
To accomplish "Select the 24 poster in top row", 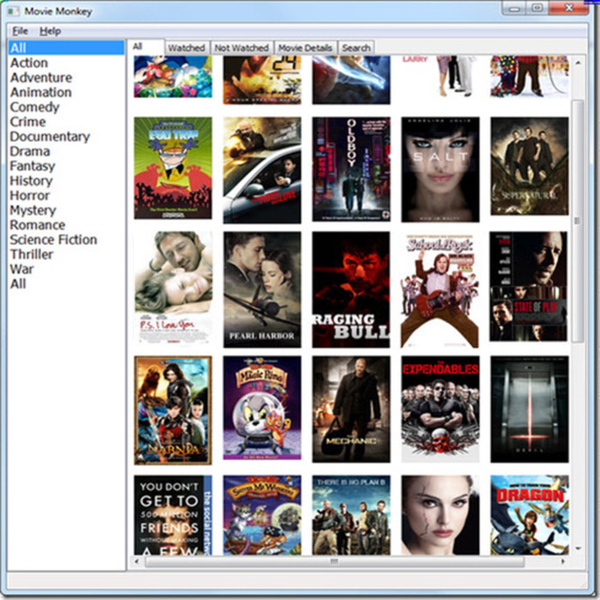I will [262, 80].
